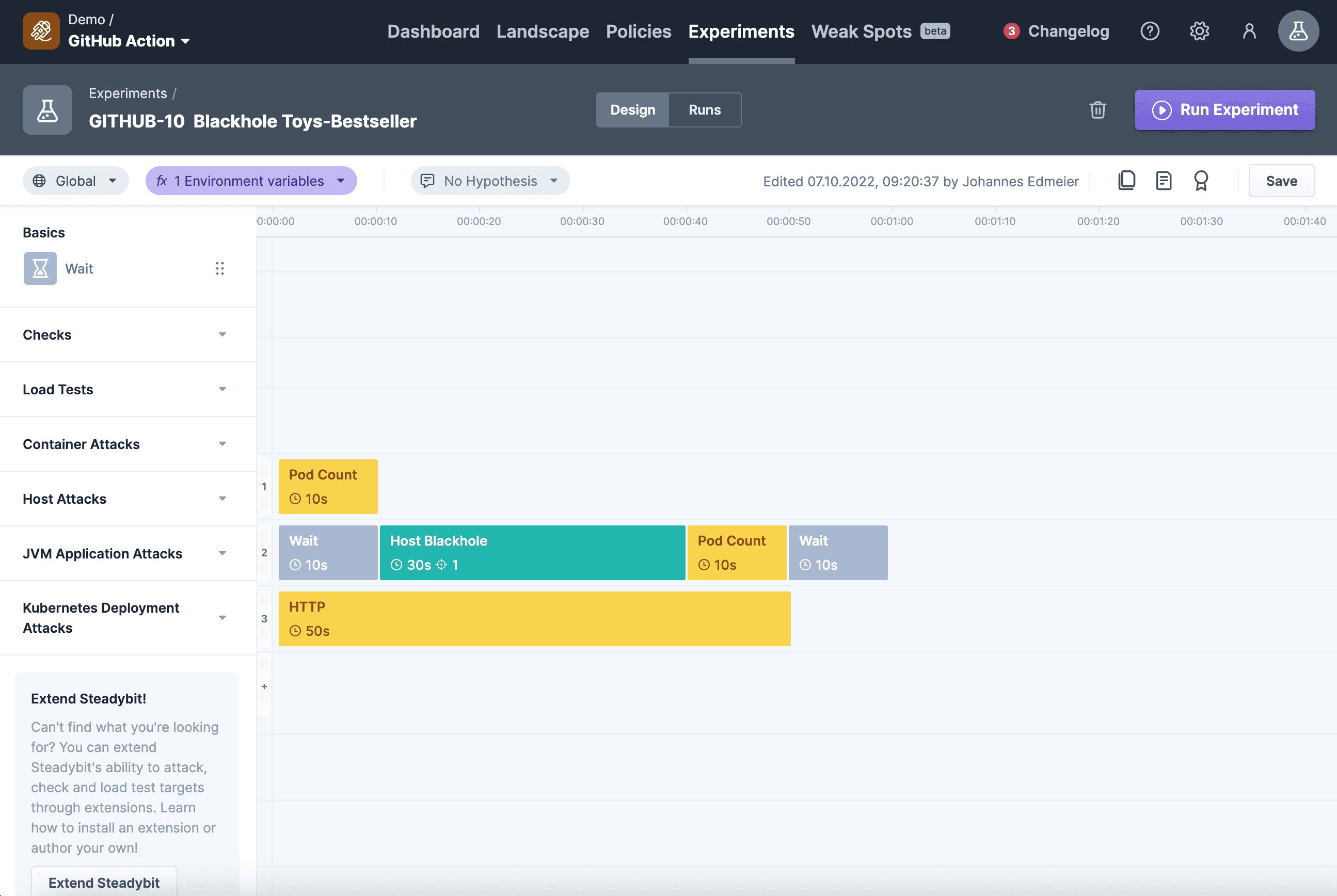Open the document template icon
The image size is (1337, 896).
1164,181
